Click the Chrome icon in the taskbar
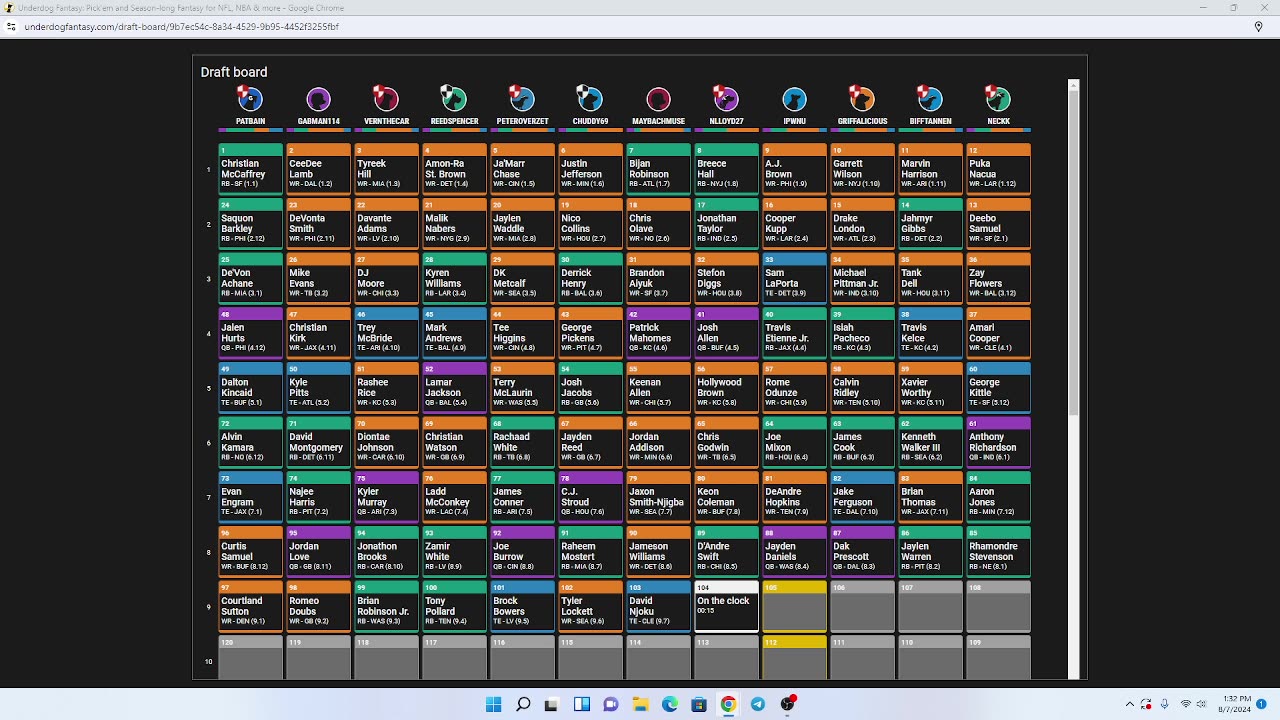This screenshot has width=1280, height=720. [x=728, y=704]
